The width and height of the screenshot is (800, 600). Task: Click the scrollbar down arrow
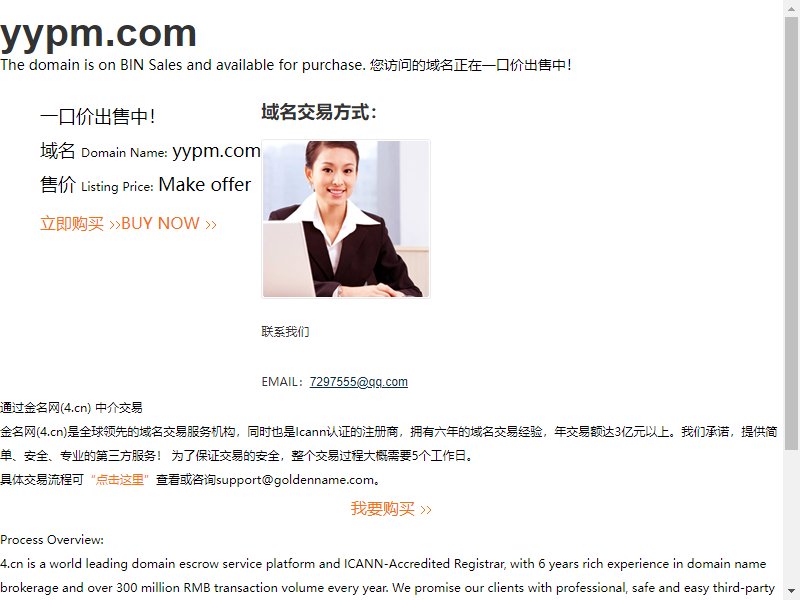(791, 592)
